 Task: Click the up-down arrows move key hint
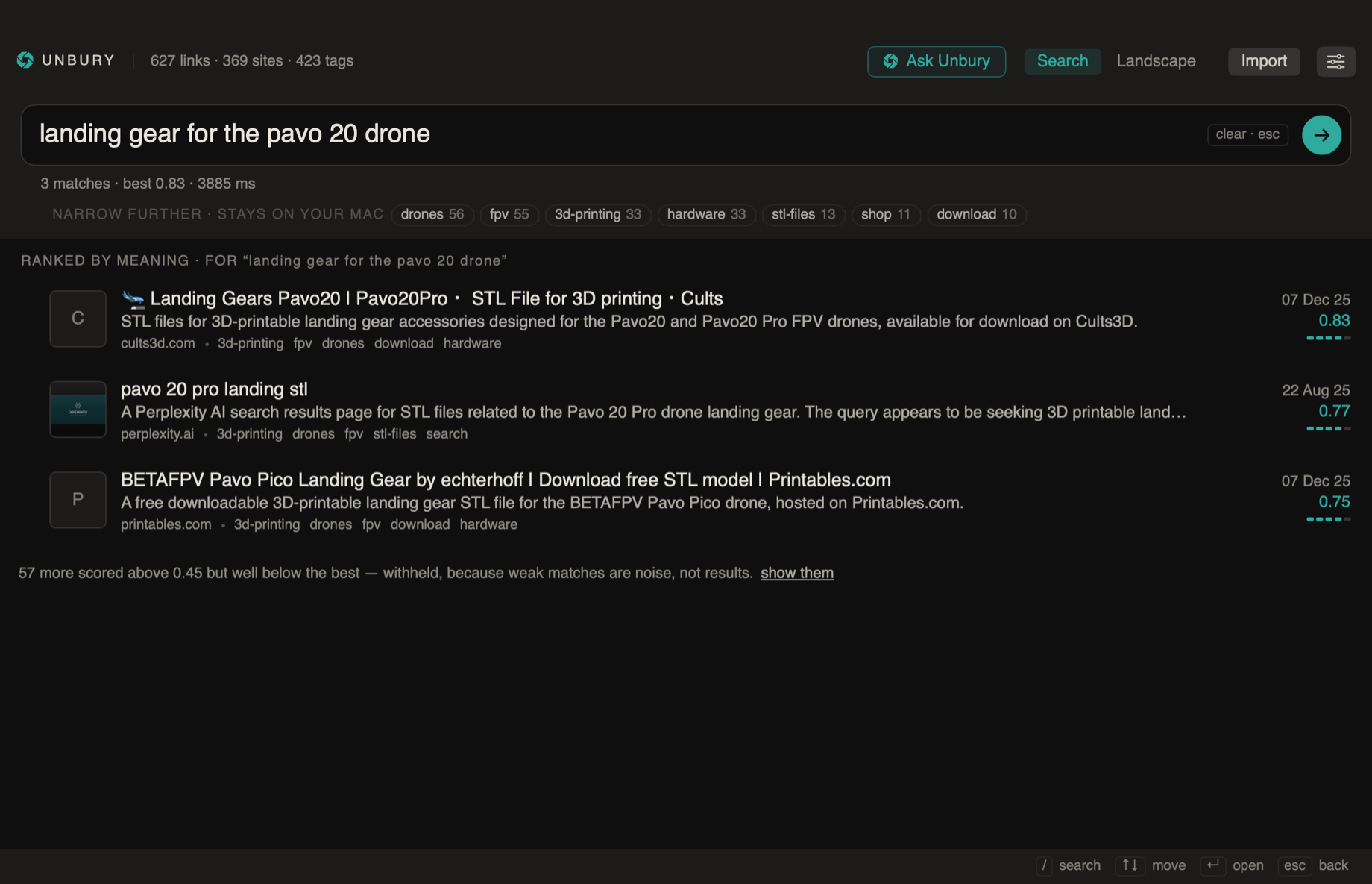point(1130,865)
